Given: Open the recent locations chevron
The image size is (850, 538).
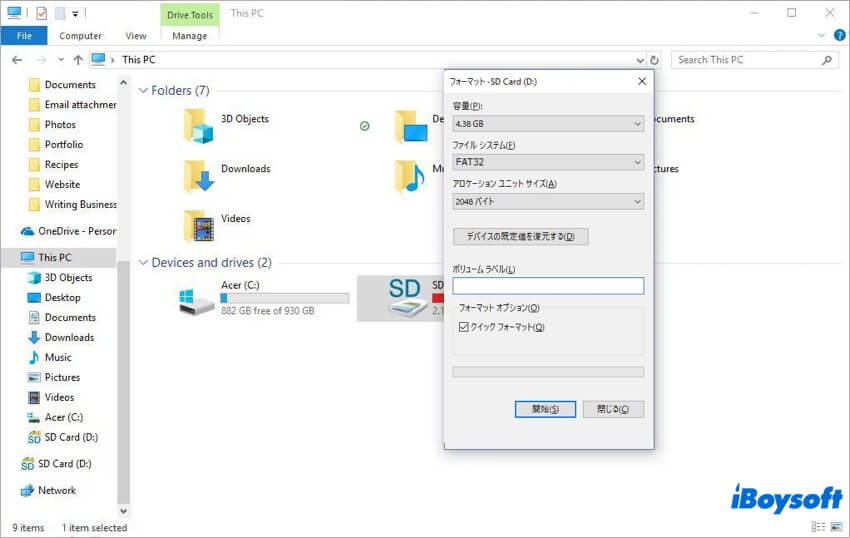Looking at the screenshot, I should pyautogui.click(x=61, y=60).
